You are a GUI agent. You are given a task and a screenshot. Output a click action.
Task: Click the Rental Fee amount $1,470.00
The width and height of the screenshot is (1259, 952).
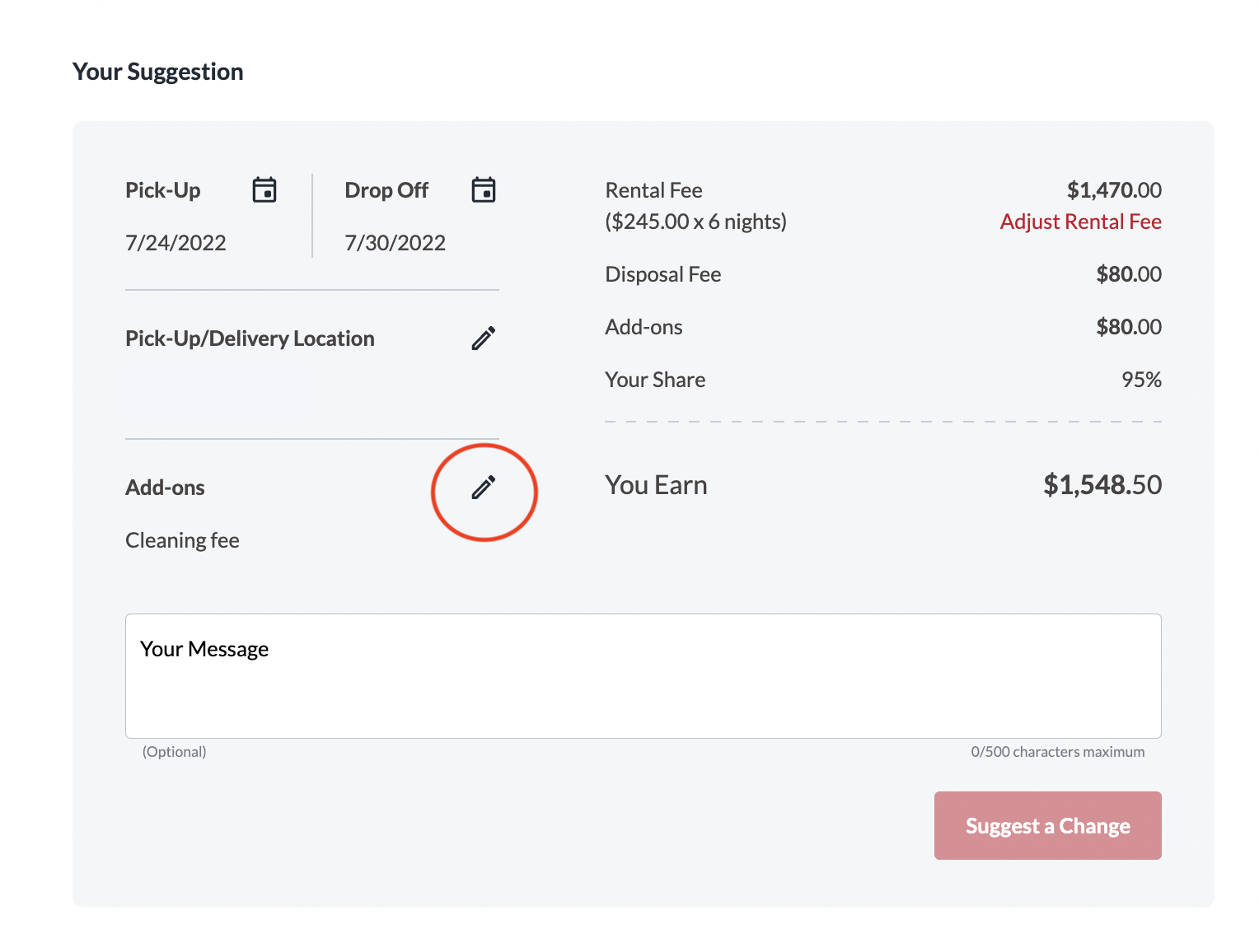point(1114,190)
